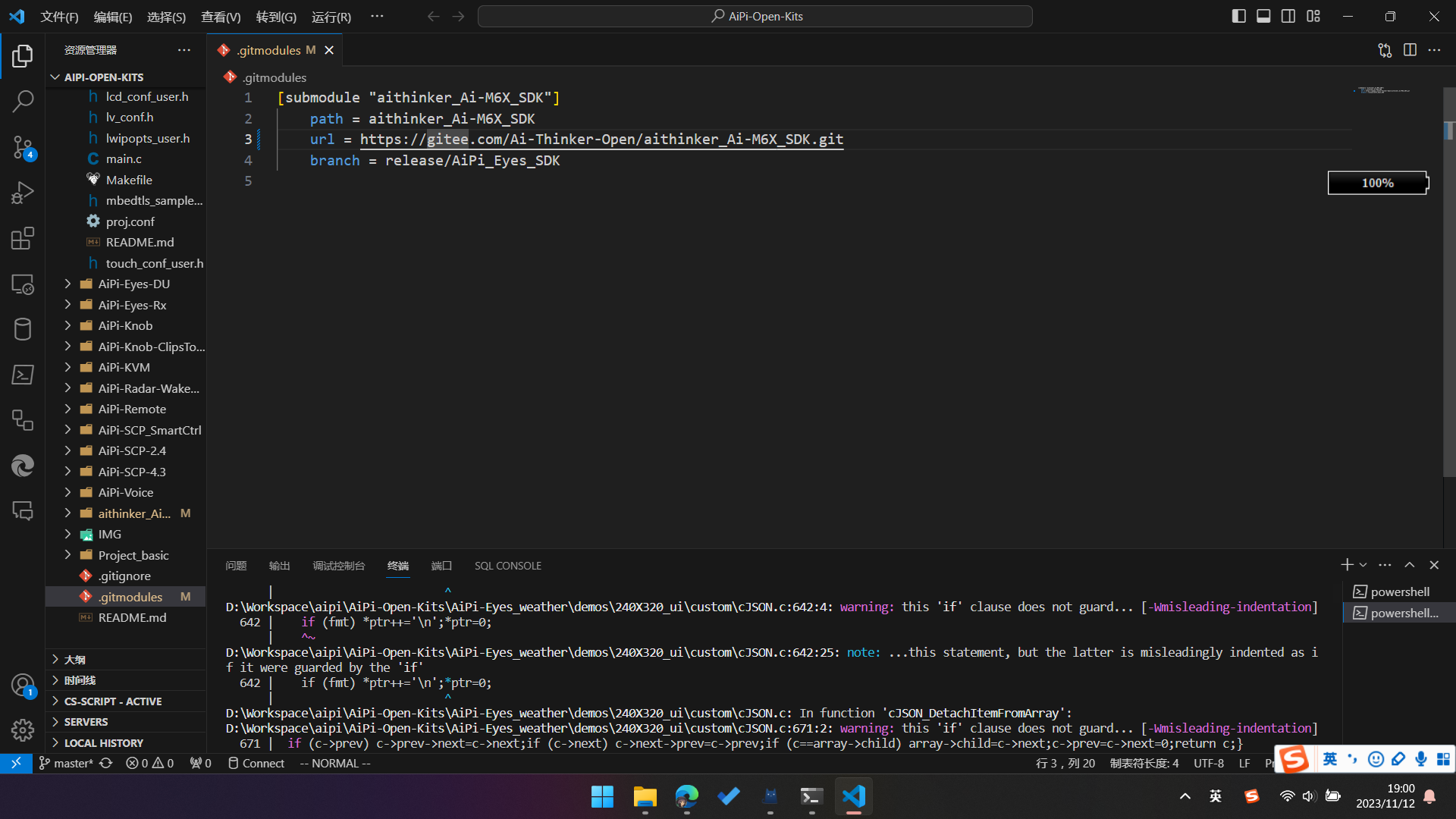Expand the CS-SCRIPT - ACTIVE section
The image size is (1456, 819).
126,701
